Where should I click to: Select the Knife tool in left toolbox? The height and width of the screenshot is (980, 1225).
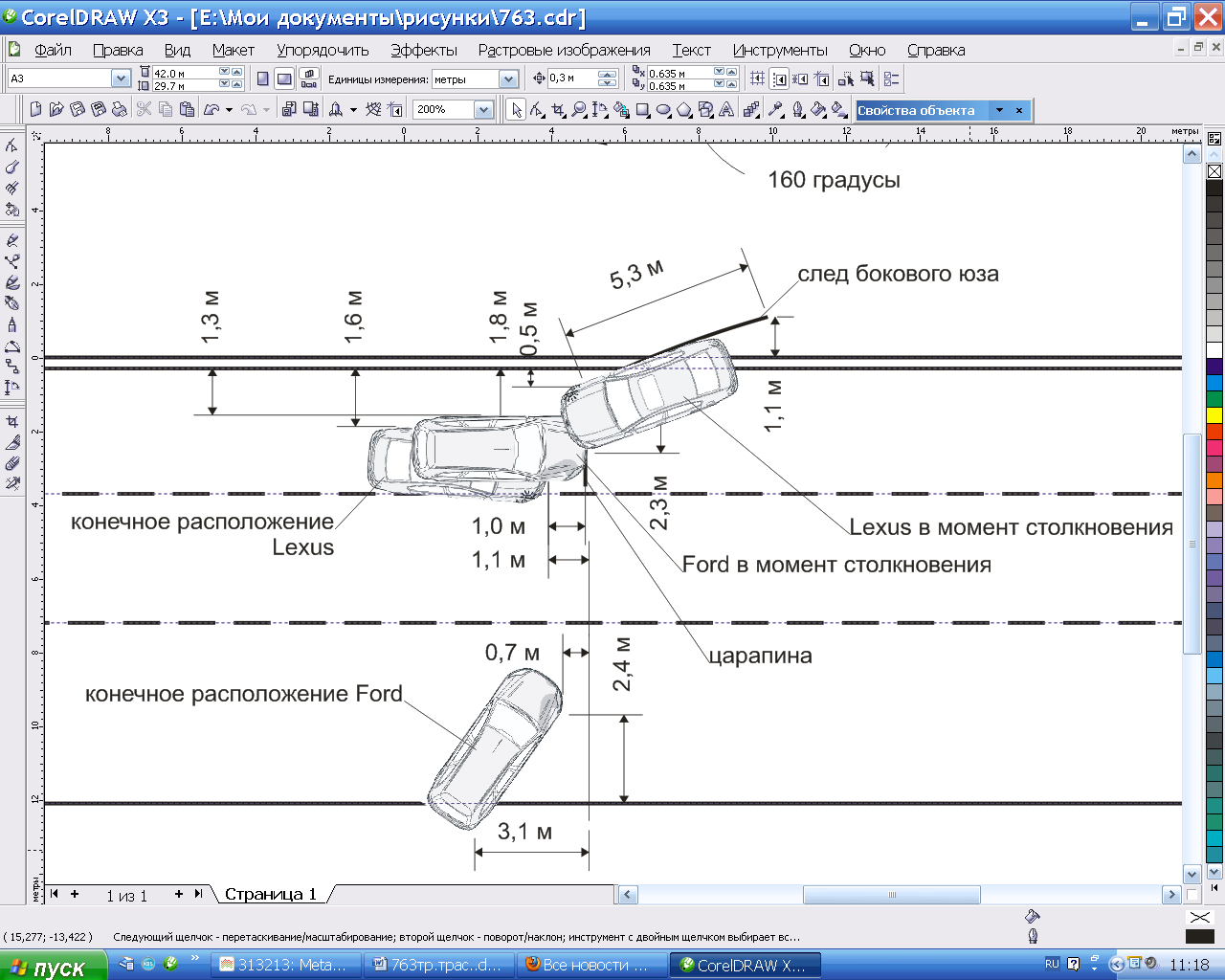(x=11, y=442)
